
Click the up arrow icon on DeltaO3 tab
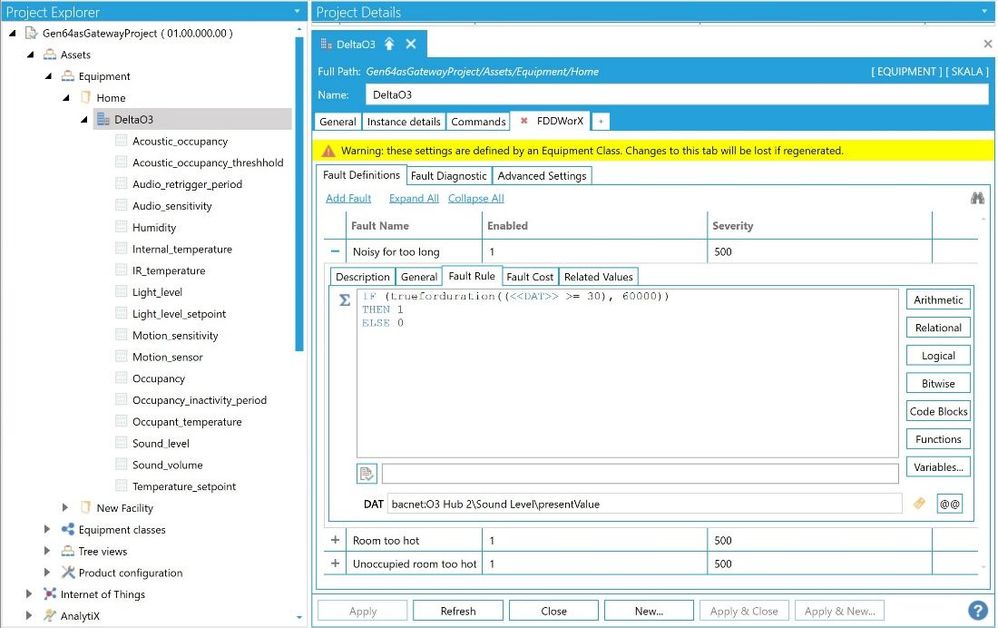[x=390, y=44]
